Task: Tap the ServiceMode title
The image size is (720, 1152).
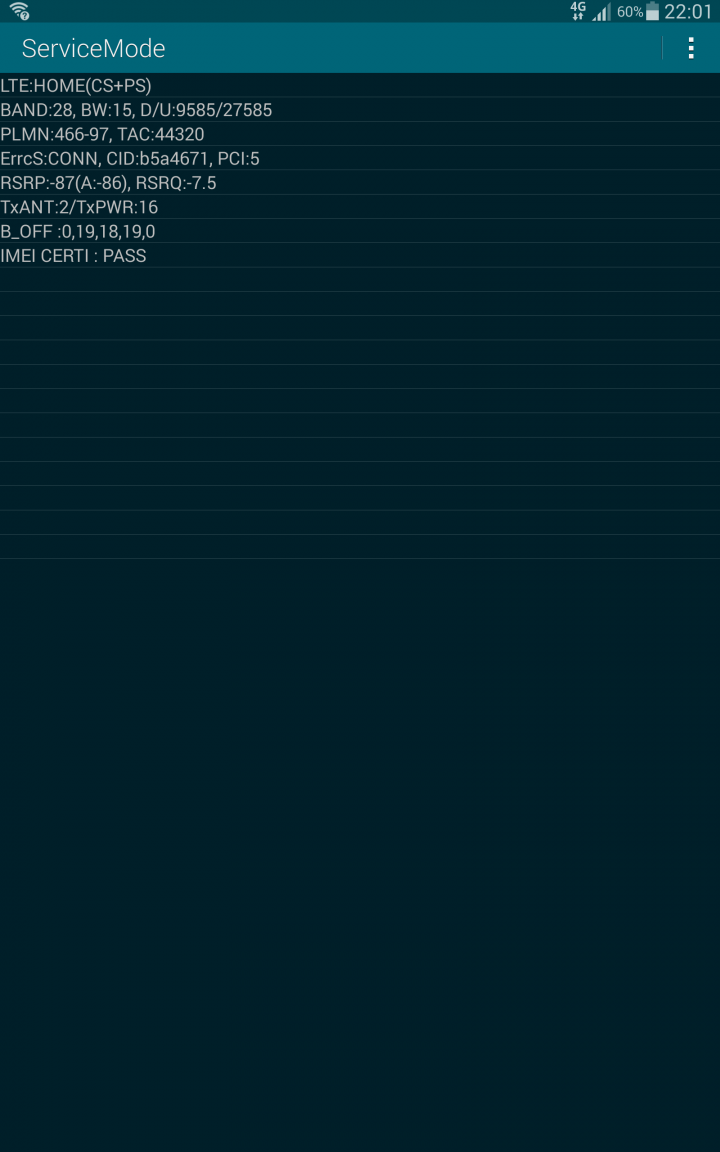Action: 93,48
